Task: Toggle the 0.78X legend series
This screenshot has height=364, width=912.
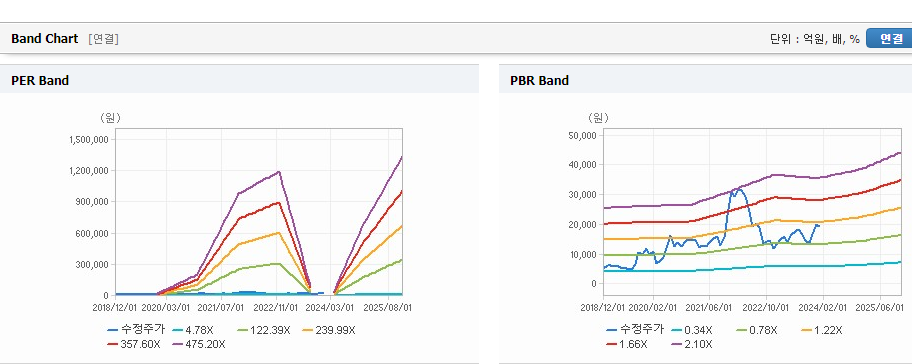Action: (x=756, y=330)
